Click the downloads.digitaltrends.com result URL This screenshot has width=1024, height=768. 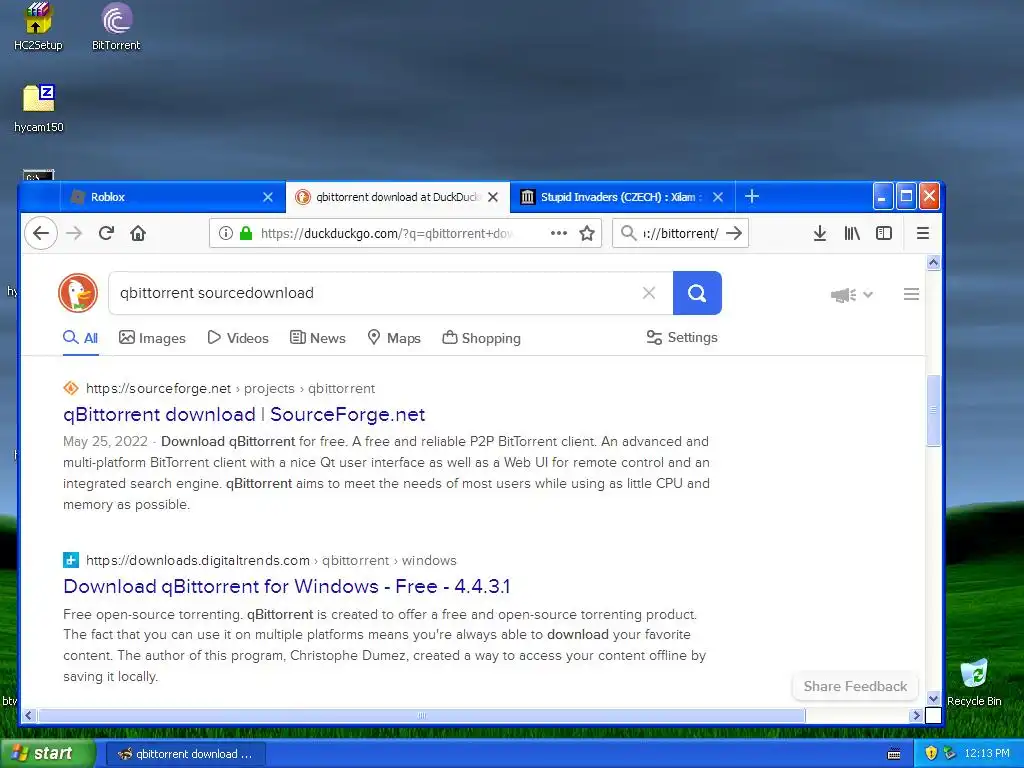click(271, 560)
